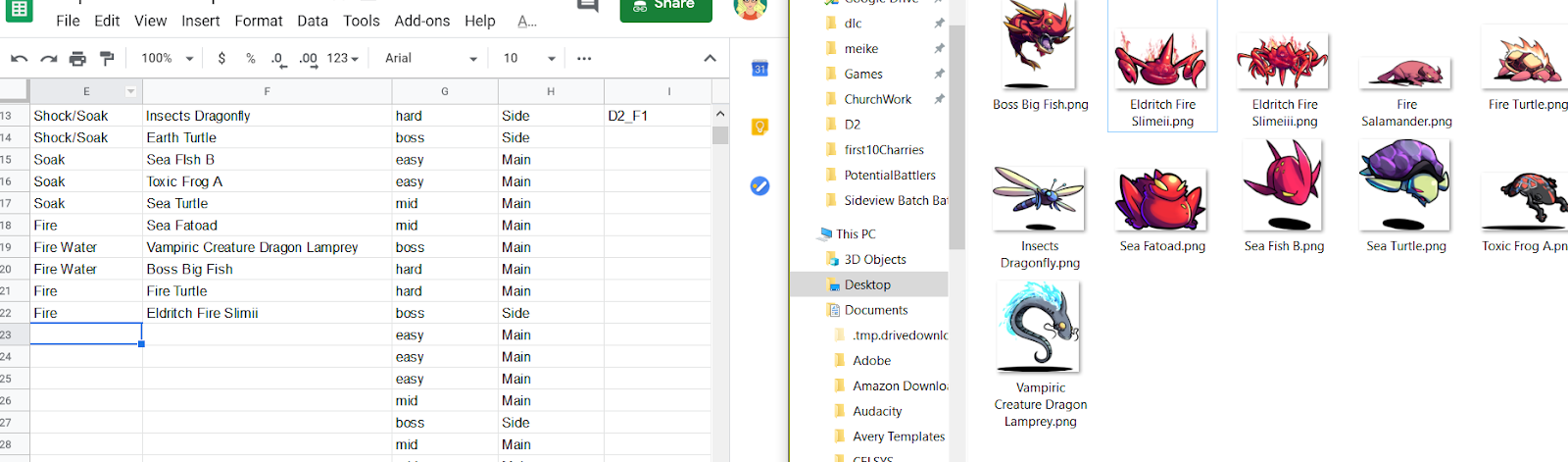Open the Add-ons menu
1568x462 pixels.
[422, 21]
